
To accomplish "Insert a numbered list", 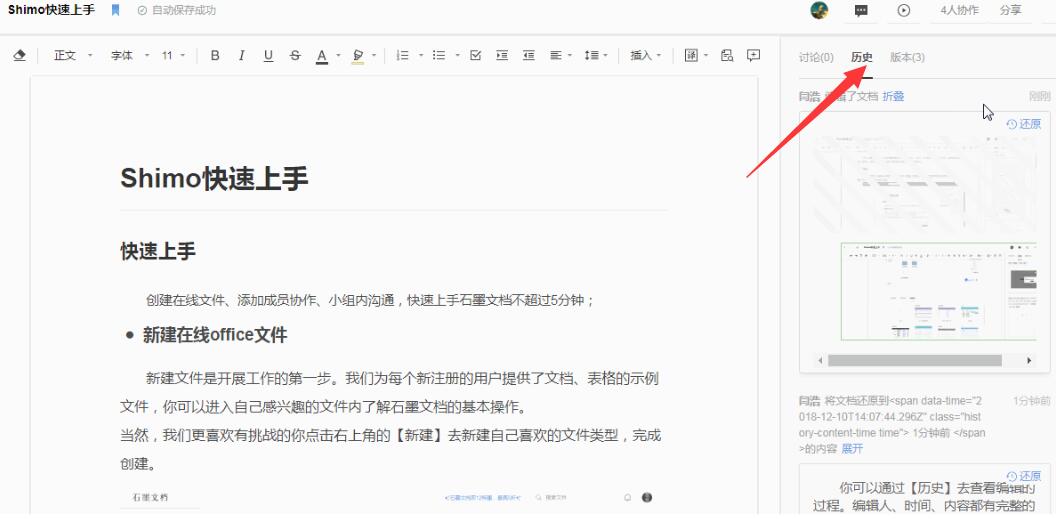I will pyautogui.click(x=403, y=56).
